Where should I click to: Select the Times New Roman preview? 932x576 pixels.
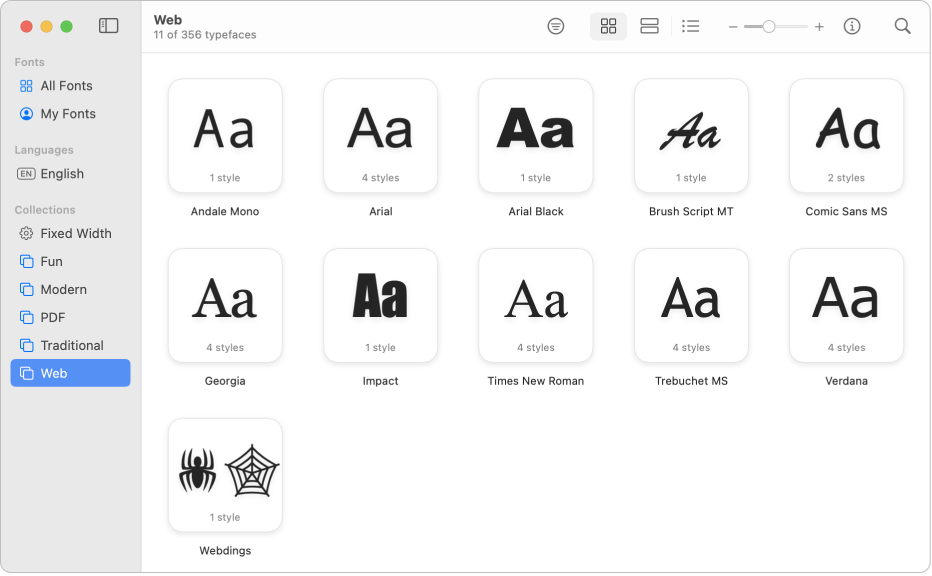[536, 306]
